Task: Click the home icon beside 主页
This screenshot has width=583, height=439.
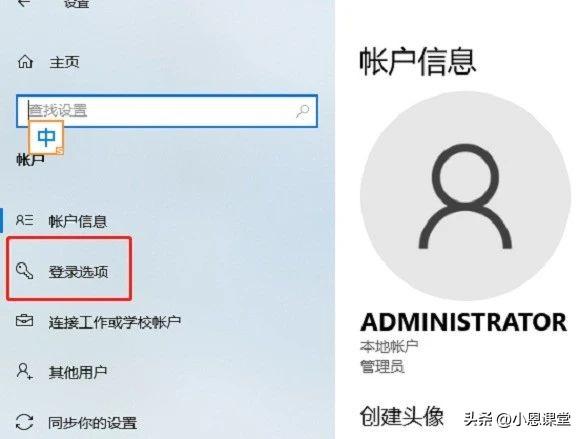Action: [x=25, y=61]
